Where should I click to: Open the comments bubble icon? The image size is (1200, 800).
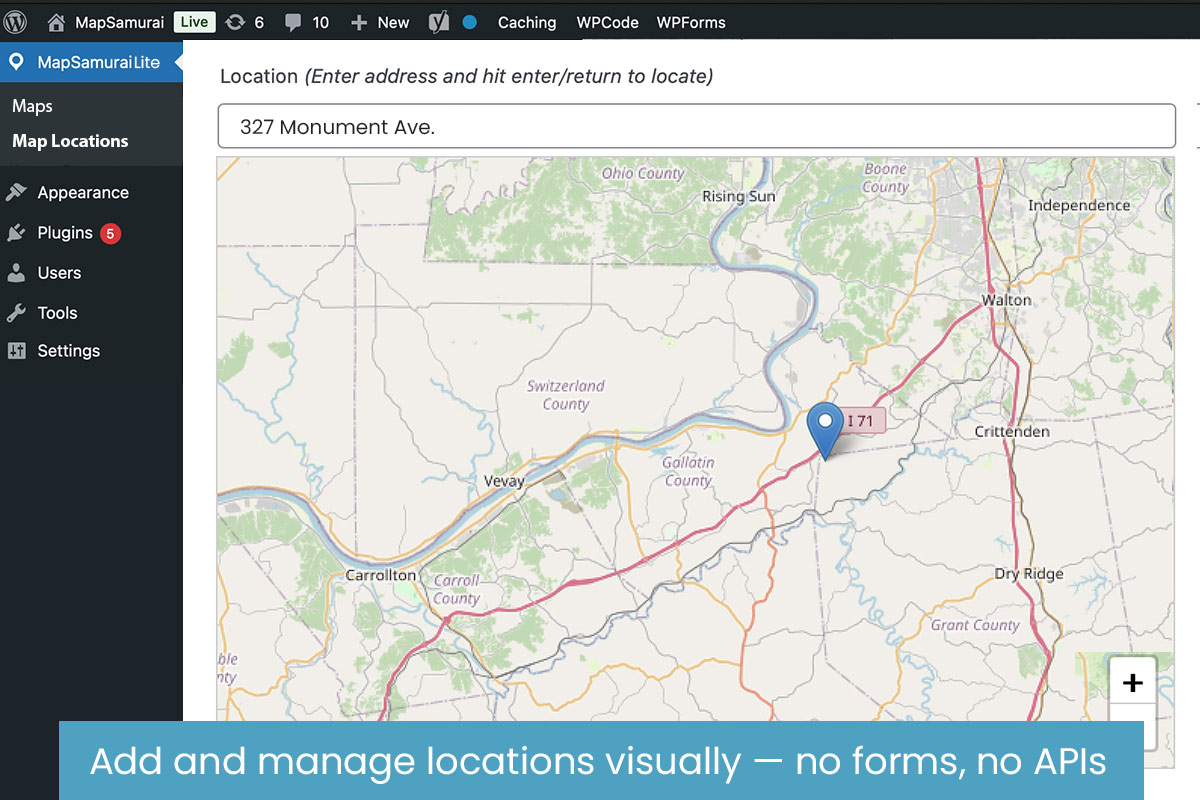pos(293,22)
